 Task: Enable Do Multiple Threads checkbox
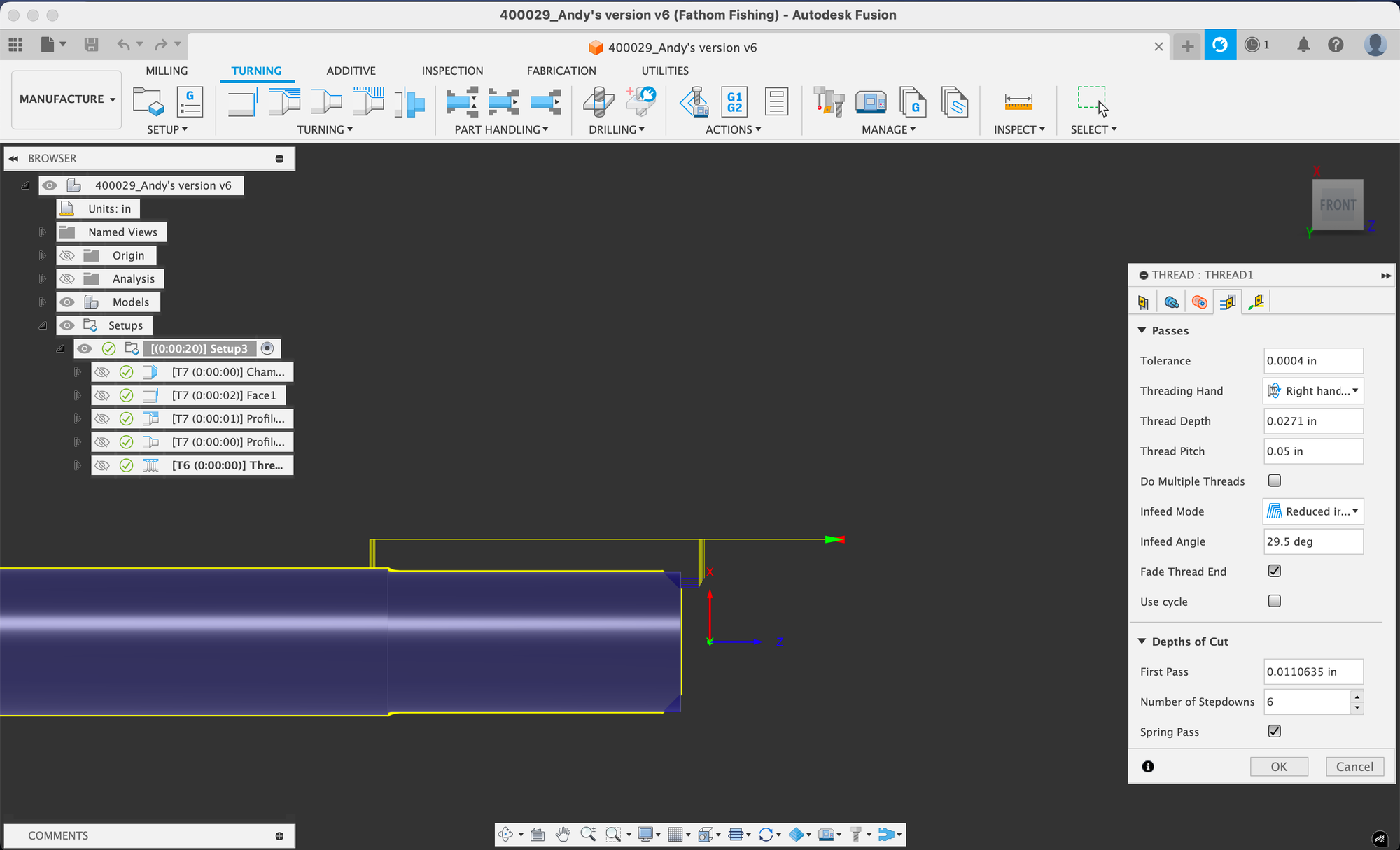[x=1275, y=481]
